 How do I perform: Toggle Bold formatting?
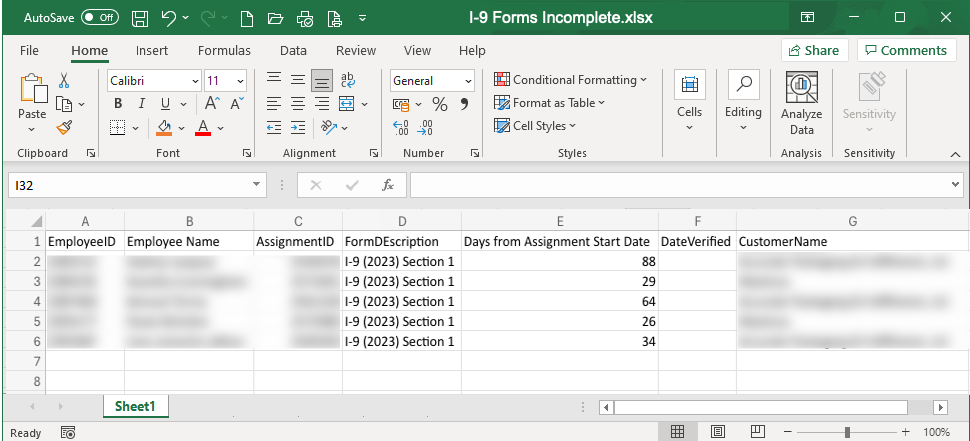pos(118,104)
